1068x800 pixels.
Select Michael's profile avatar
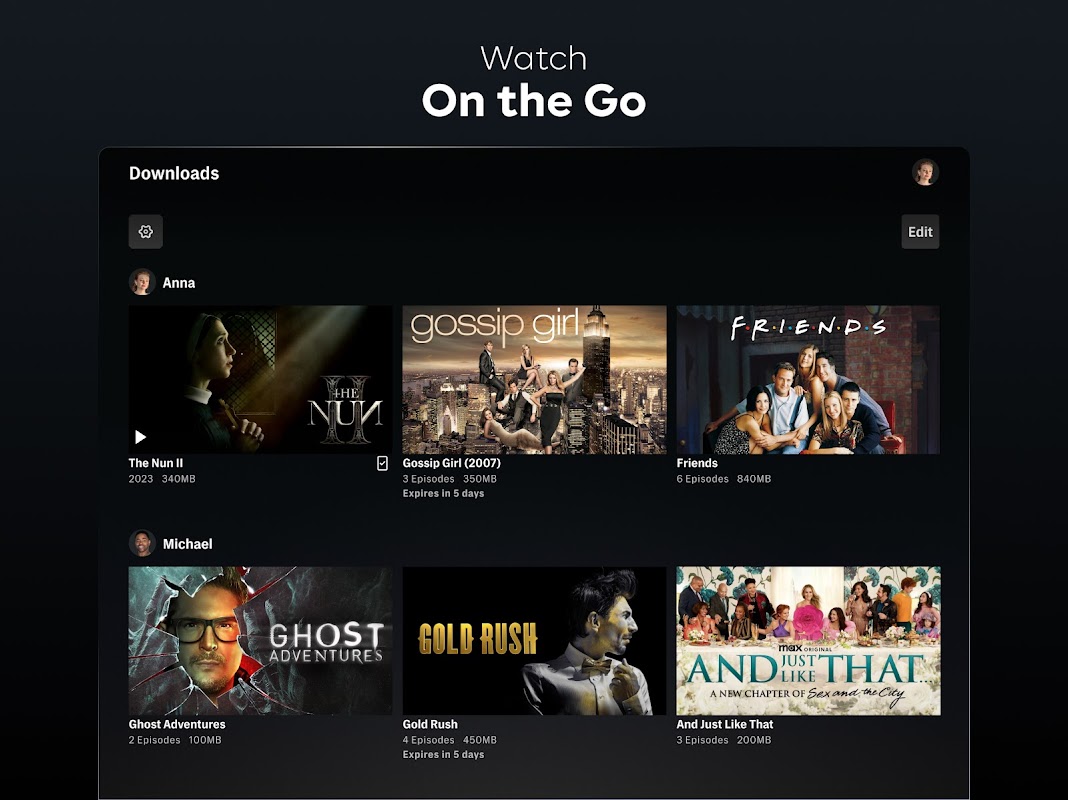pos(142,543)
